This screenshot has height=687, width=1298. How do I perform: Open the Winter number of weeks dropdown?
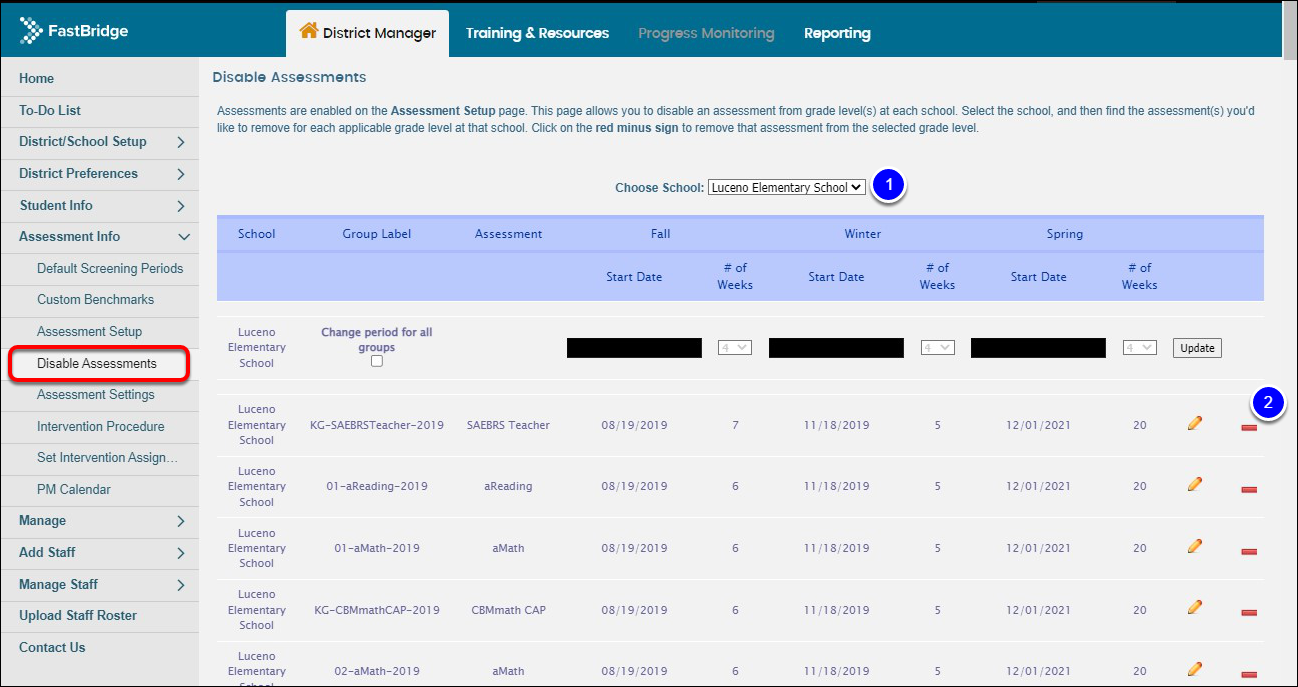pyautogui.click(x=937, y=348)
